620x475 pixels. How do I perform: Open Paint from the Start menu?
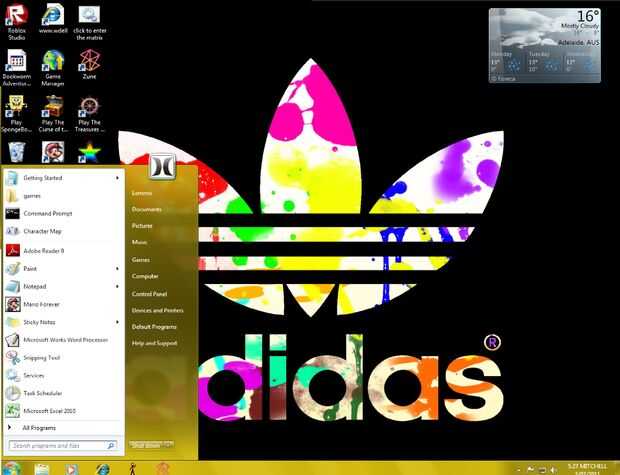point(62,269)
